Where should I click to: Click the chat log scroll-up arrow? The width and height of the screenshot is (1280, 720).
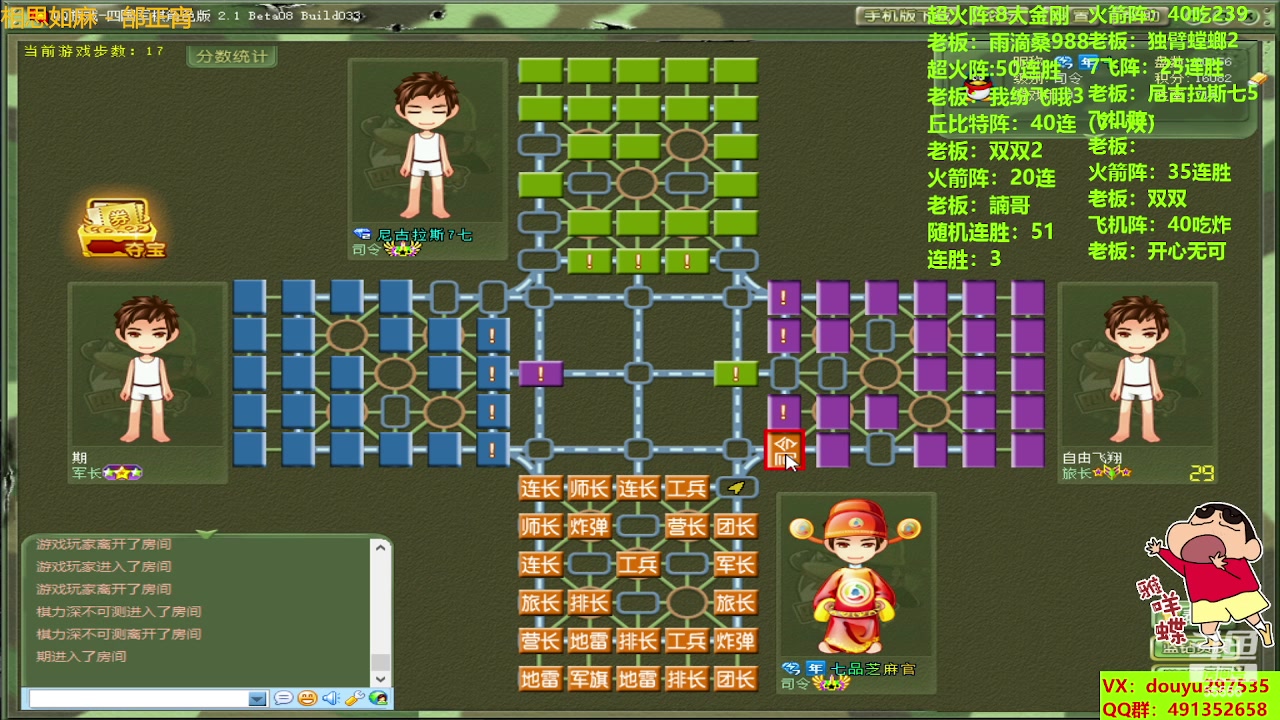coord(380,547)
